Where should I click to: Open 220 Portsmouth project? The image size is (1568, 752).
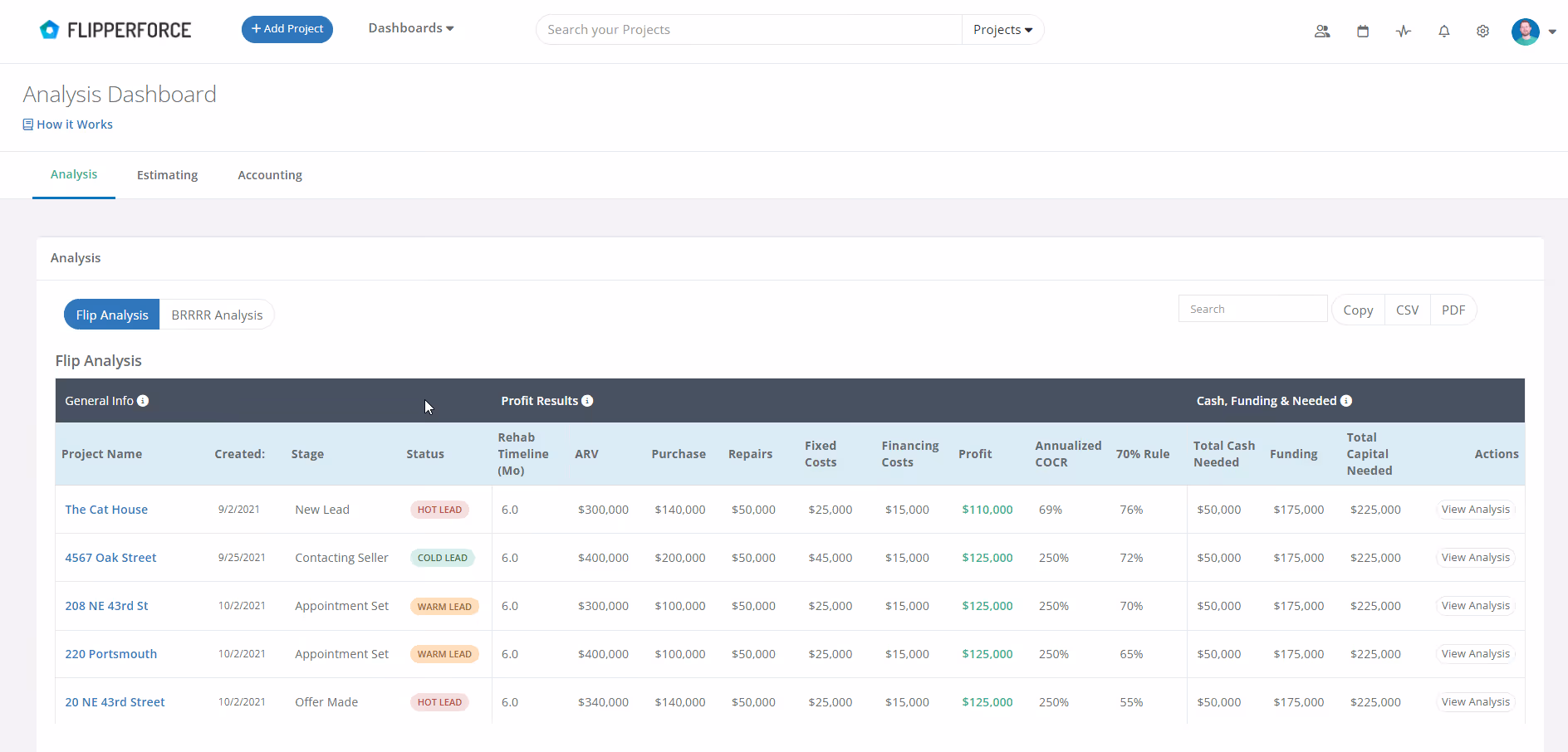(x=110, y=654)
